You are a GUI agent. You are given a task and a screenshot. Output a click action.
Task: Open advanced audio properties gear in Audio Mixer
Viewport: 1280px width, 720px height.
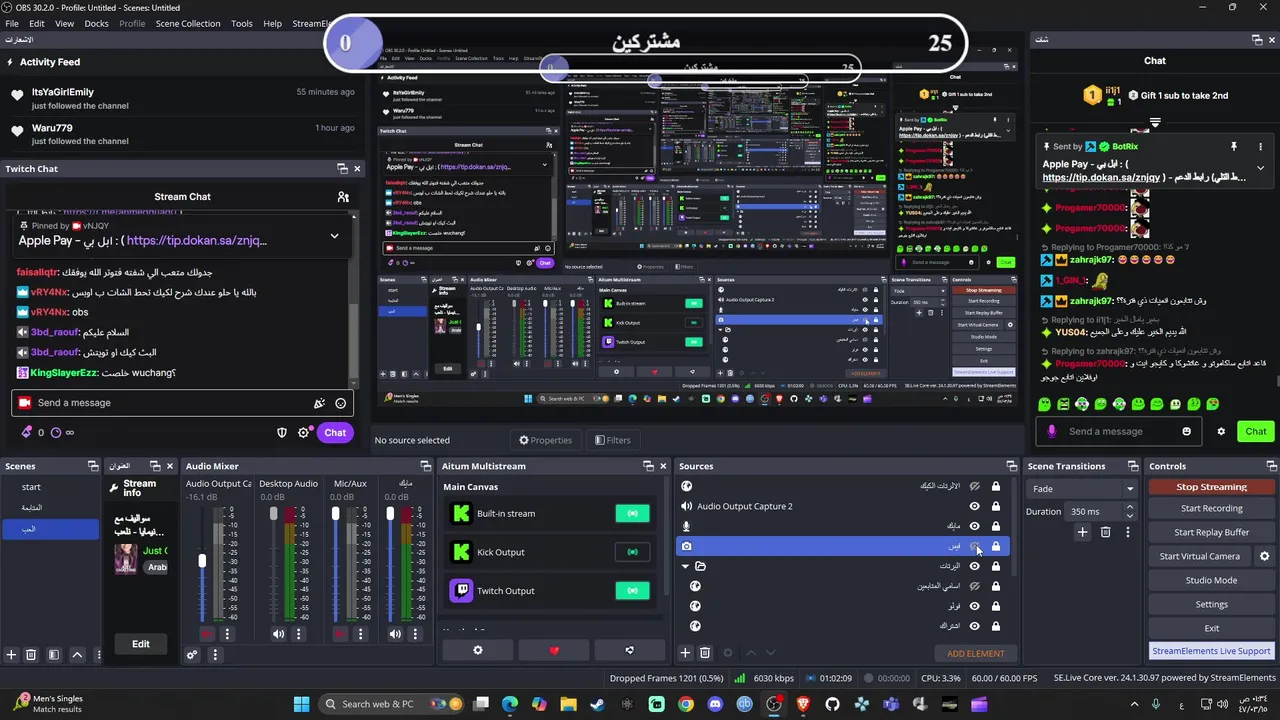pos(192,655)
